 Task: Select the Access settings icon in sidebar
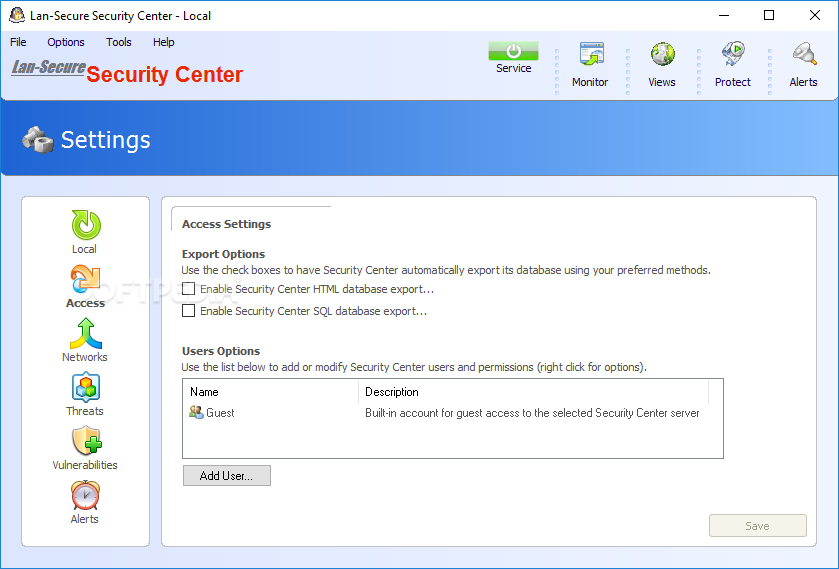point(86,279)
